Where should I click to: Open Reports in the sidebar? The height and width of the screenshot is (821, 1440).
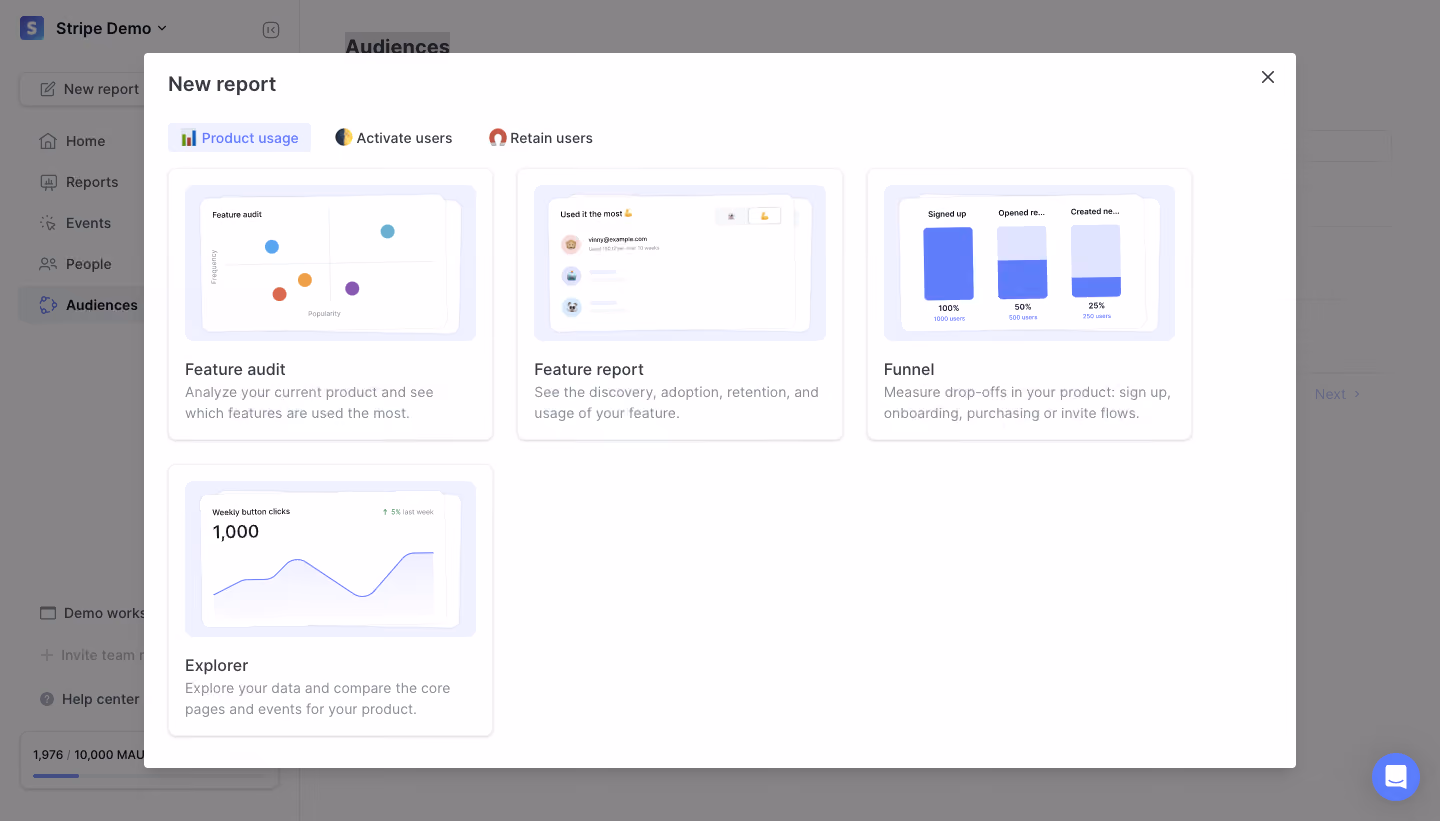(x=92, y=182)
